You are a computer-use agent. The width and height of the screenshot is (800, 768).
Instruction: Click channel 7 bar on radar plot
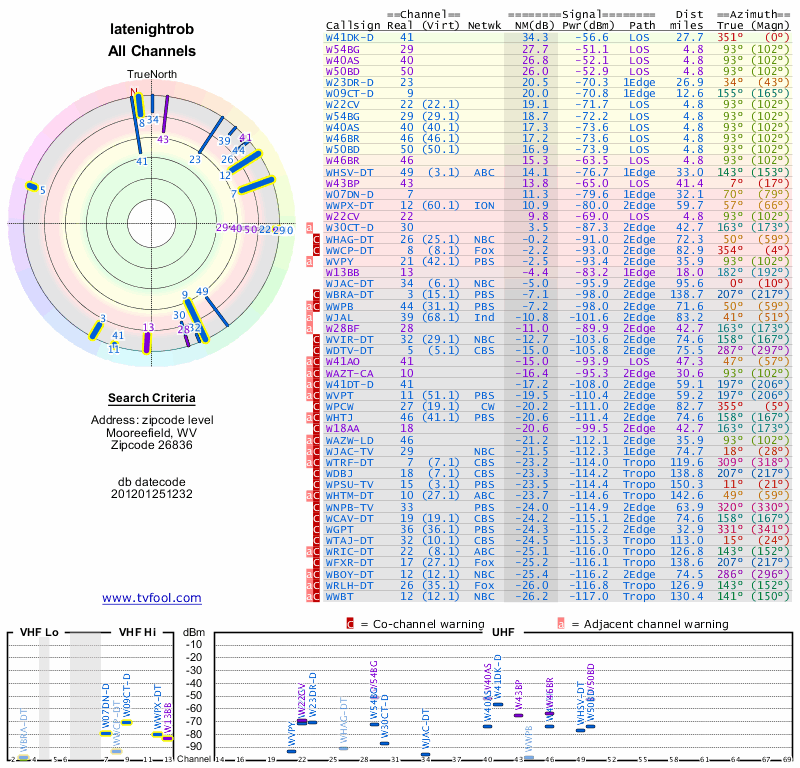(257, 185)
